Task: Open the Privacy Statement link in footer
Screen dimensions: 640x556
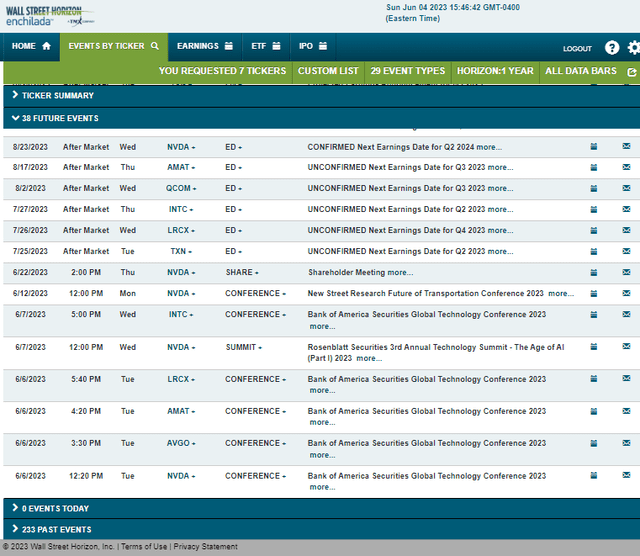Action: point(207,547)
